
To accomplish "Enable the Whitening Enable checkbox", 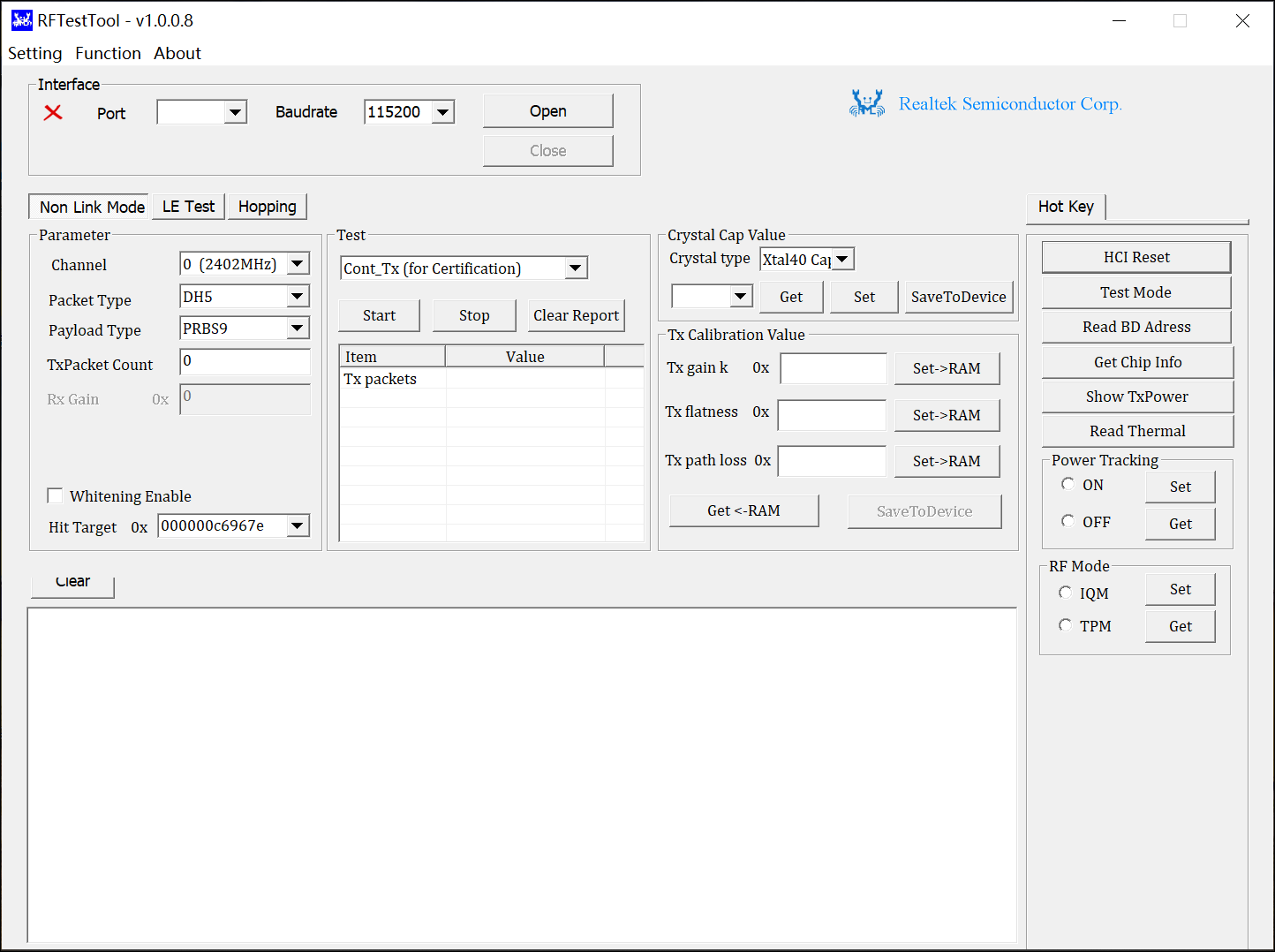I will [x=56, y=495].
